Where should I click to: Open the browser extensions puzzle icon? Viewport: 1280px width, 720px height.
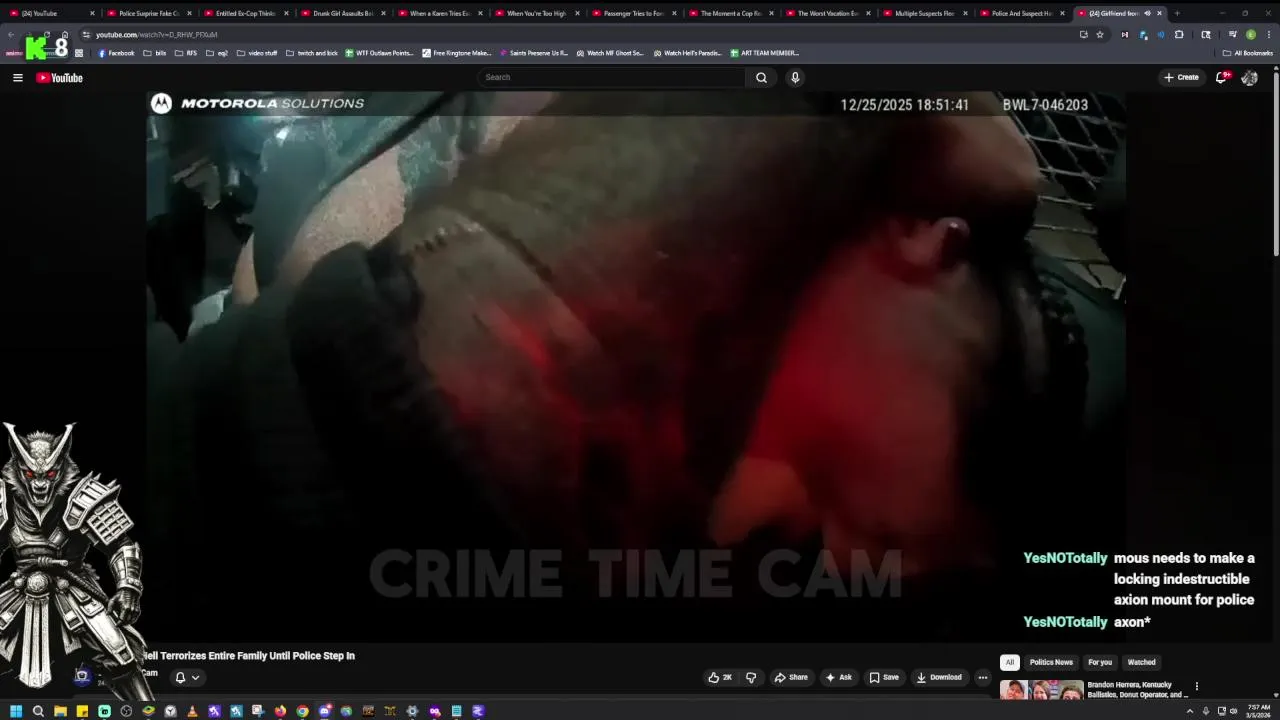click(1179, 34)
